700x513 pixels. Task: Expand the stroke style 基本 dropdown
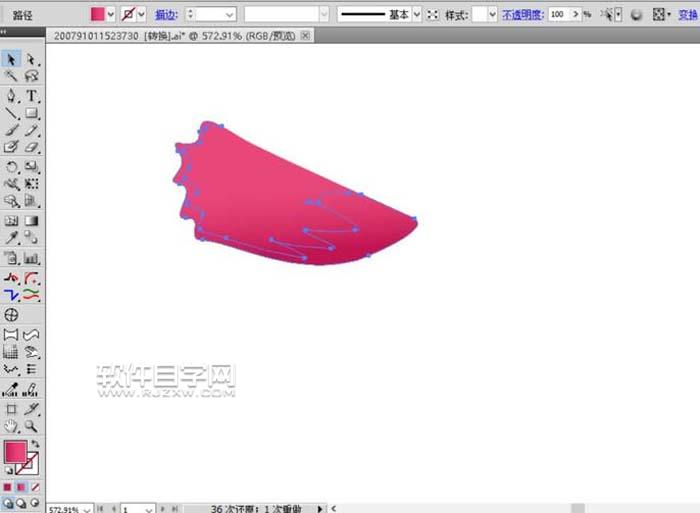coord(418,15)
